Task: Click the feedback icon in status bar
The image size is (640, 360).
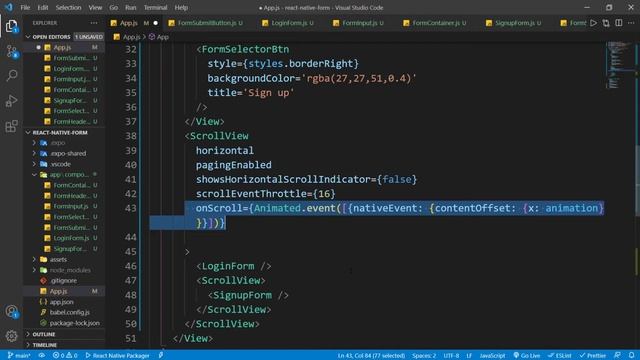Action: 618,356
